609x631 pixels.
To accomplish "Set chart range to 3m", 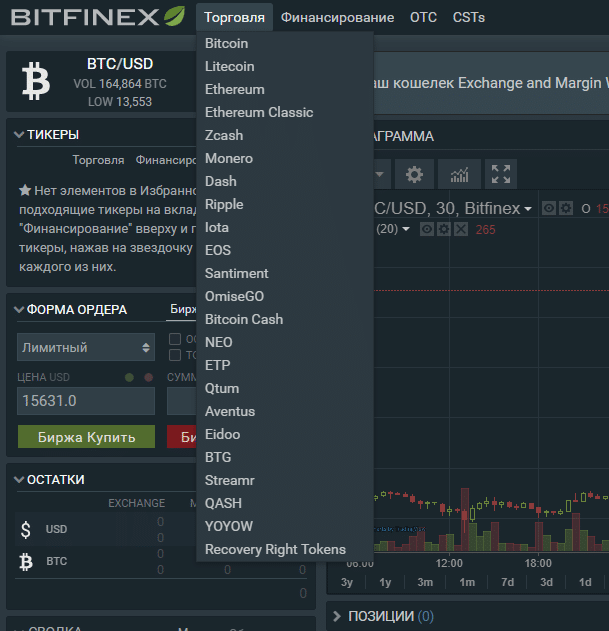I will (425, 582).
